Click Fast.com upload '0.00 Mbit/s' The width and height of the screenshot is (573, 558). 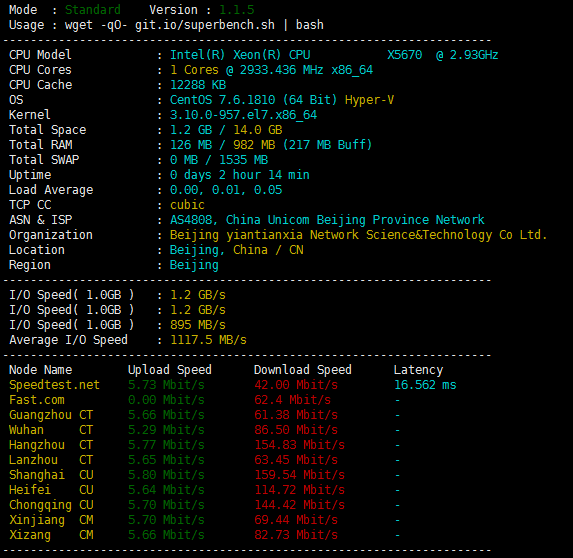166,400
